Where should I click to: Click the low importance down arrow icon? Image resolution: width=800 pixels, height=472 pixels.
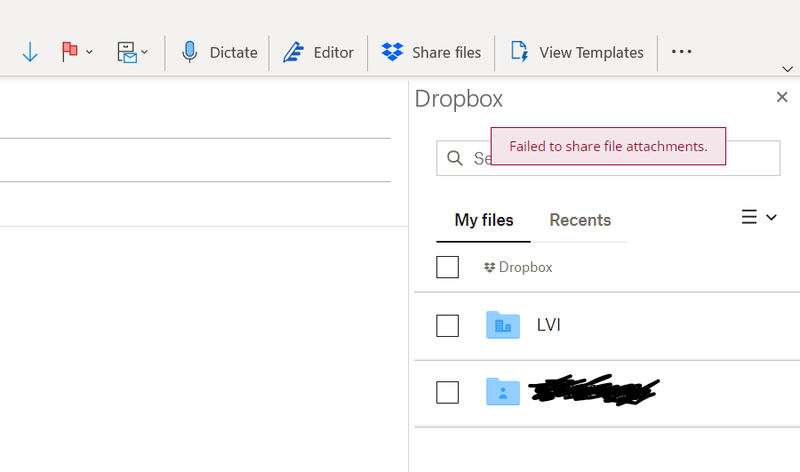30,52
